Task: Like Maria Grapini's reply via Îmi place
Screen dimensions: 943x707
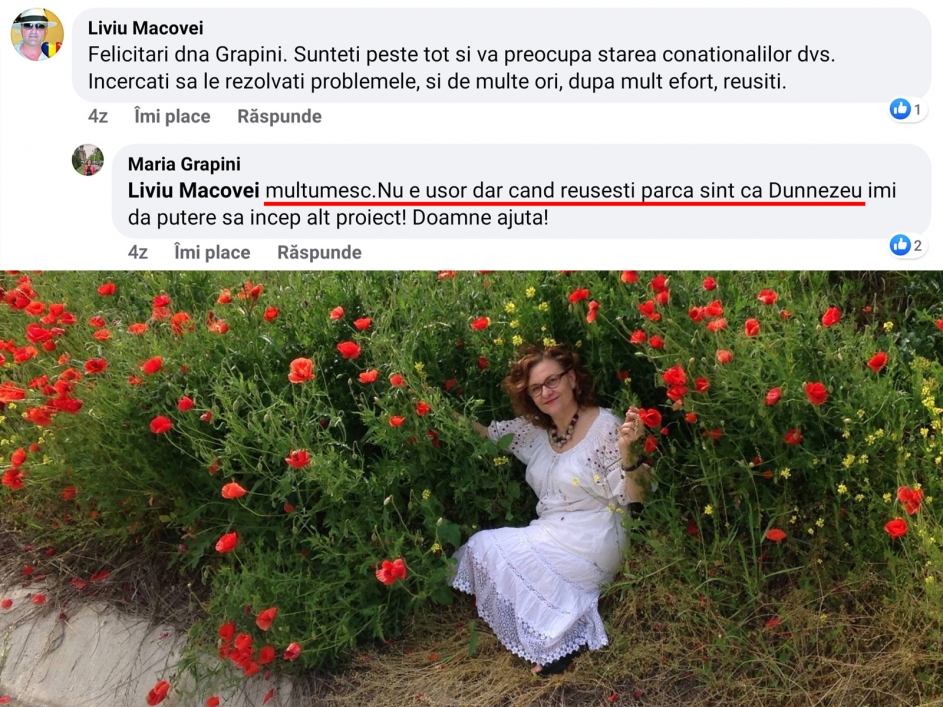Action: pos(212,252)
